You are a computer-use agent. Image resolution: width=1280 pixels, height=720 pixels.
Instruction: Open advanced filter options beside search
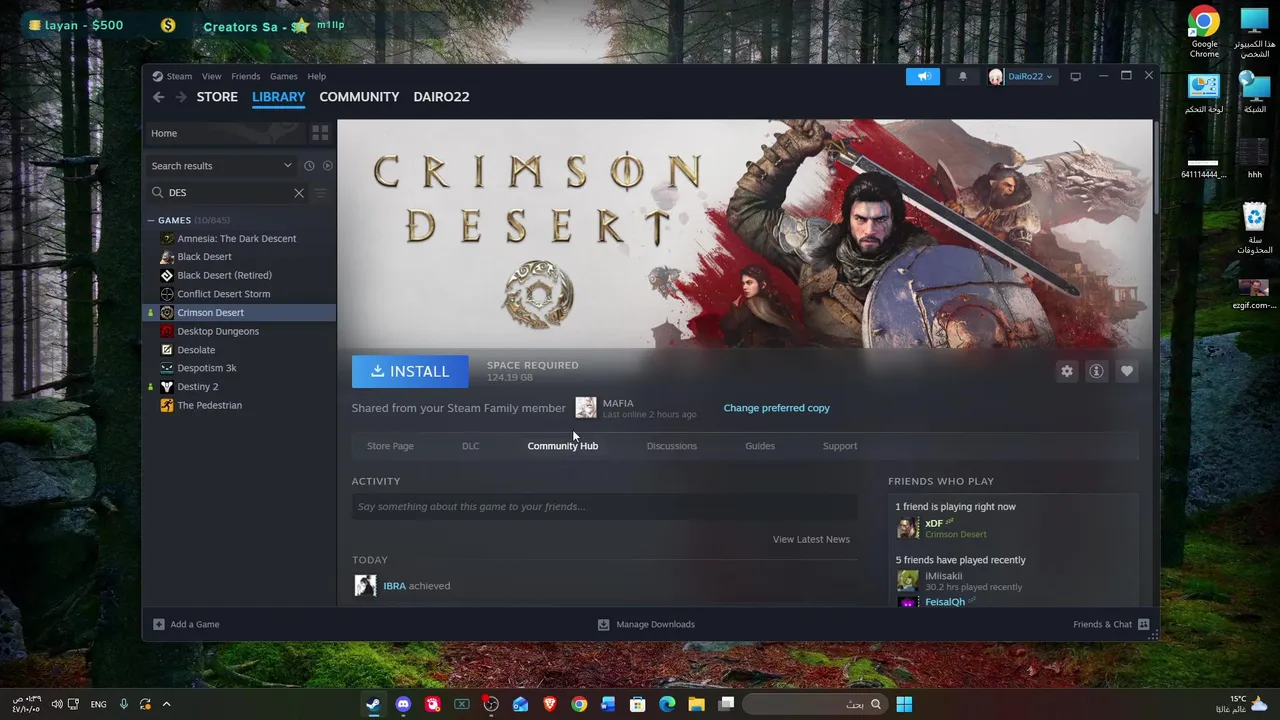click(x=321, y=193)
